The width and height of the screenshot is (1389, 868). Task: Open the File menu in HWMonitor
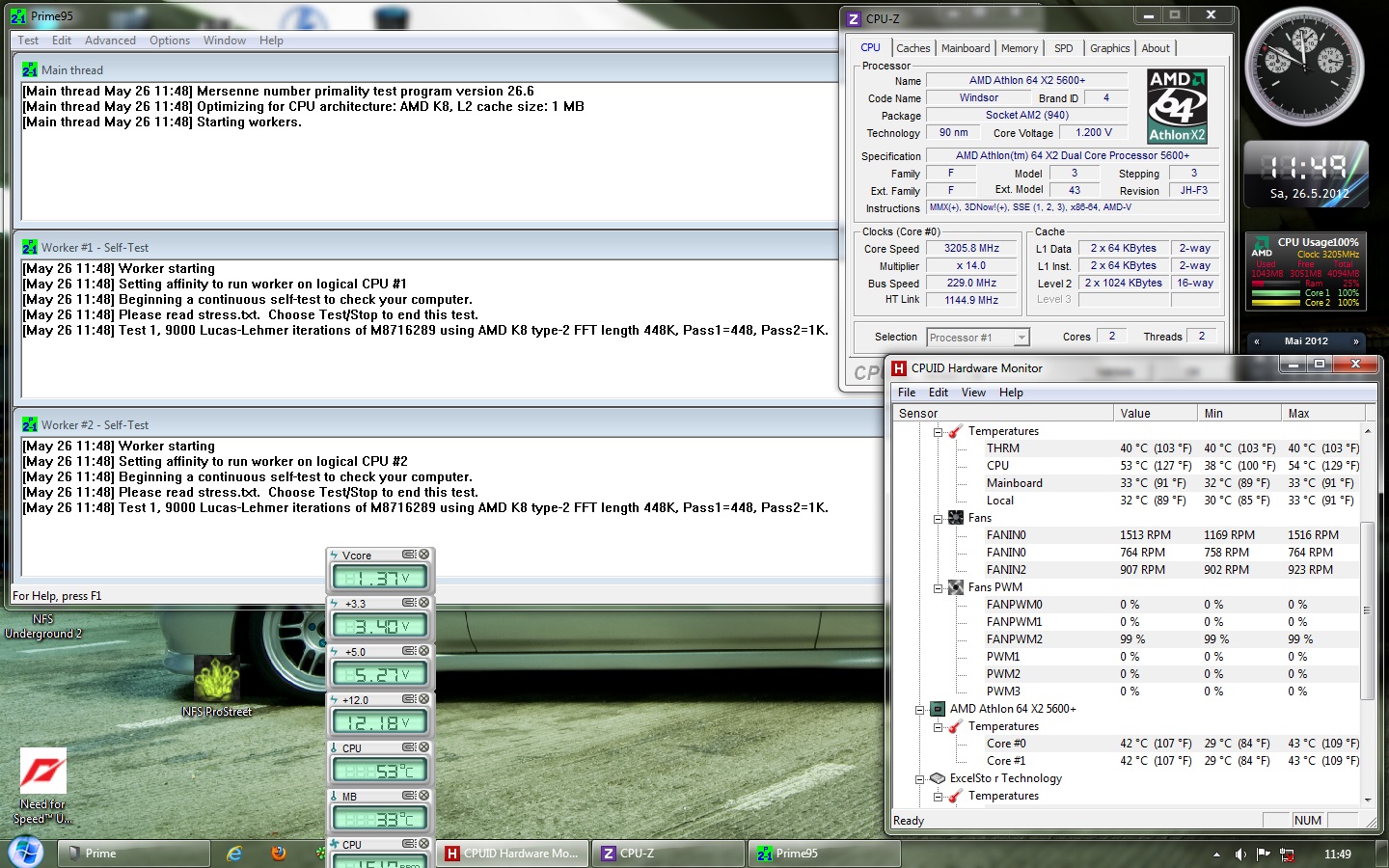(x=907, y=393)
